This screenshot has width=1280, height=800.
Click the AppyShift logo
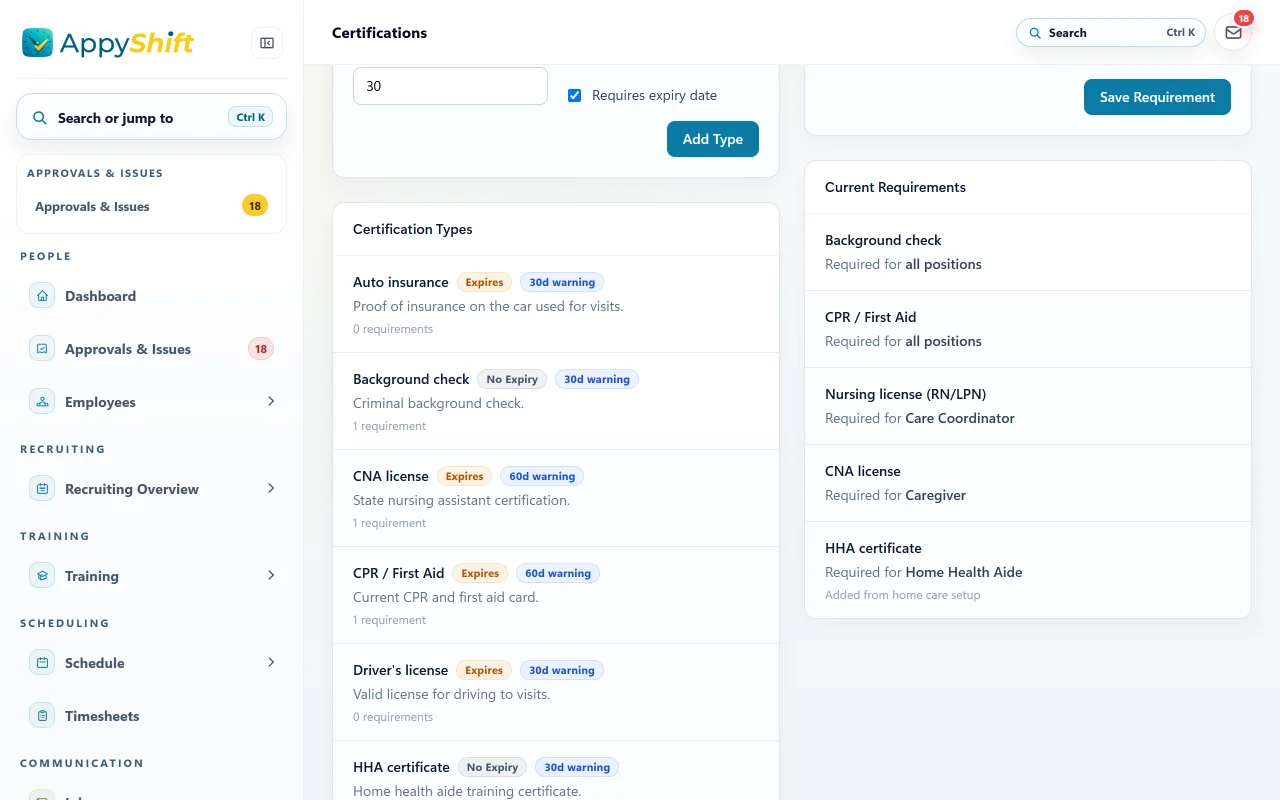pos(108,43)
